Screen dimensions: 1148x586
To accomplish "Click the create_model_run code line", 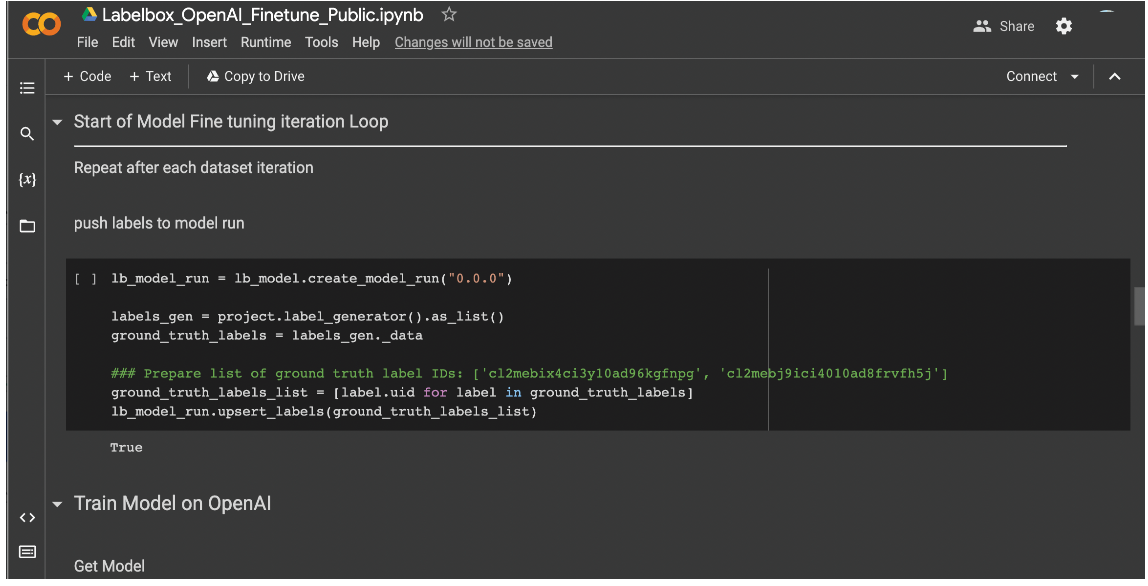I will [312, 279].
